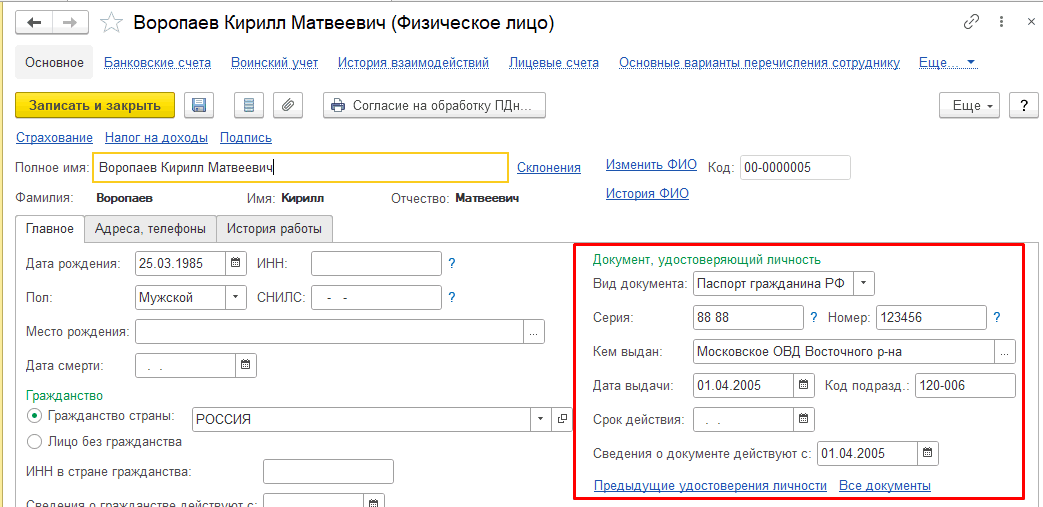Open the paperclip attached files icon
This screenshot has width=1043, height=507.
click(x=287, y=105)
